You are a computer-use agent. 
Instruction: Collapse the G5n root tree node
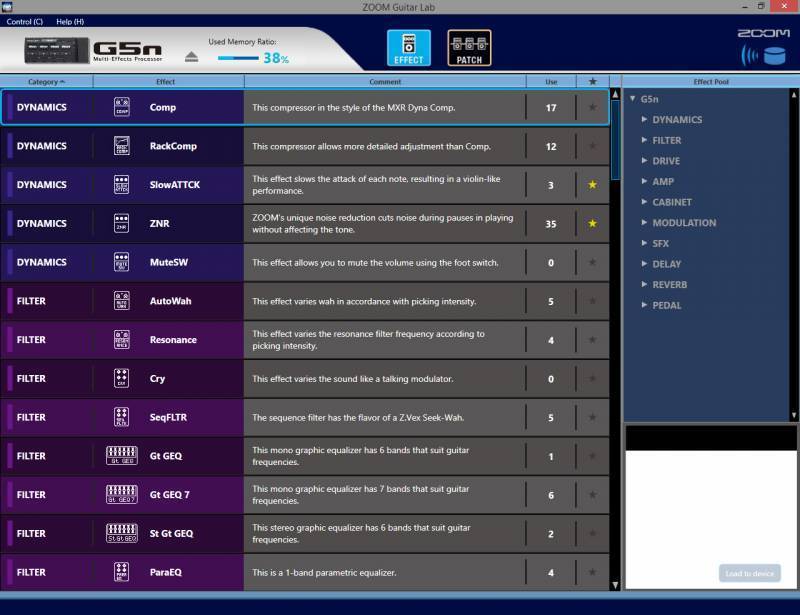(633, 99)
